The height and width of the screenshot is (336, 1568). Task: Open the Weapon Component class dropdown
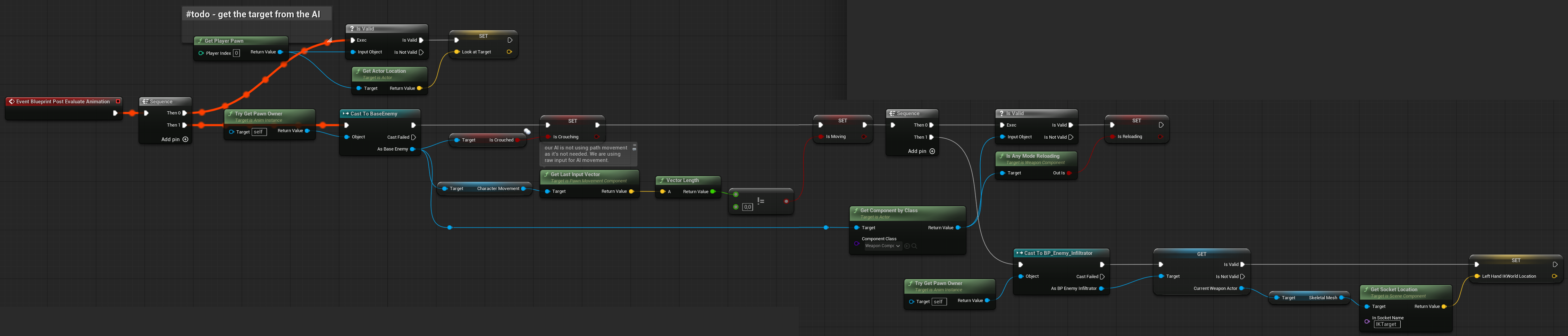click(882, 246)
